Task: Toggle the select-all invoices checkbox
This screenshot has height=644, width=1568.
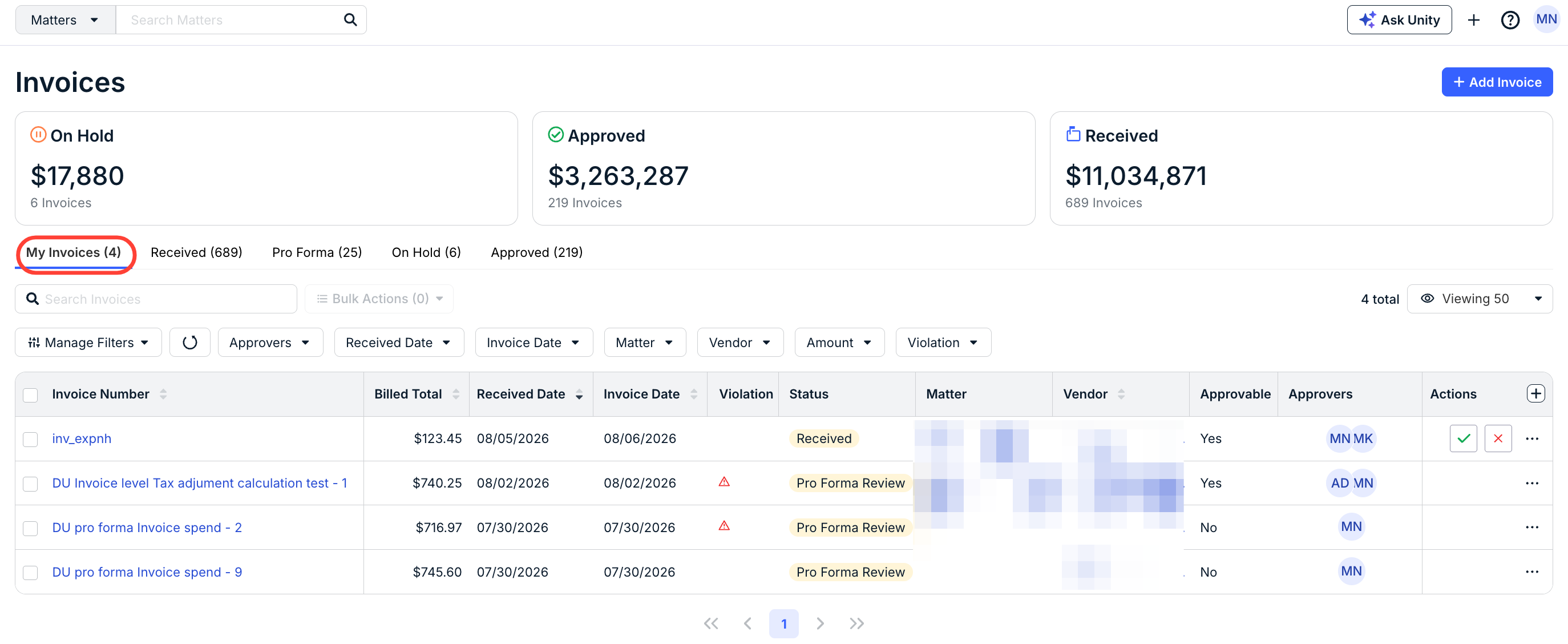Action: [x=30, y=395]
